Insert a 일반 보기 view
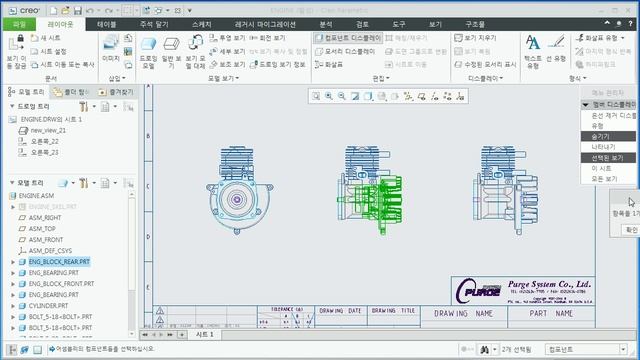 [171, 52]
